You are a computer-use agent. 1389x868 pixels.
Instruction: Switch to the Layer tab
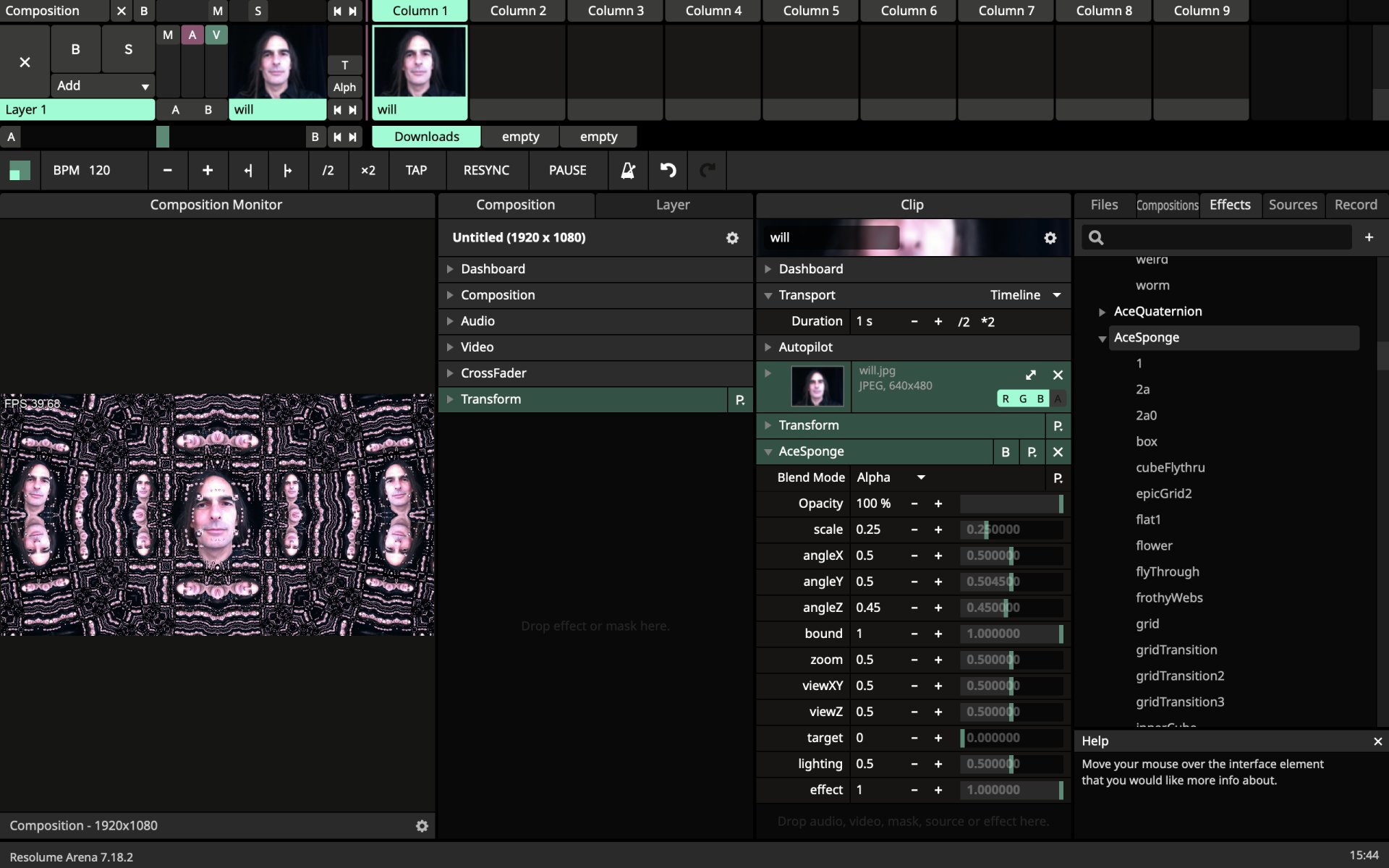click(x=673, y=205)
